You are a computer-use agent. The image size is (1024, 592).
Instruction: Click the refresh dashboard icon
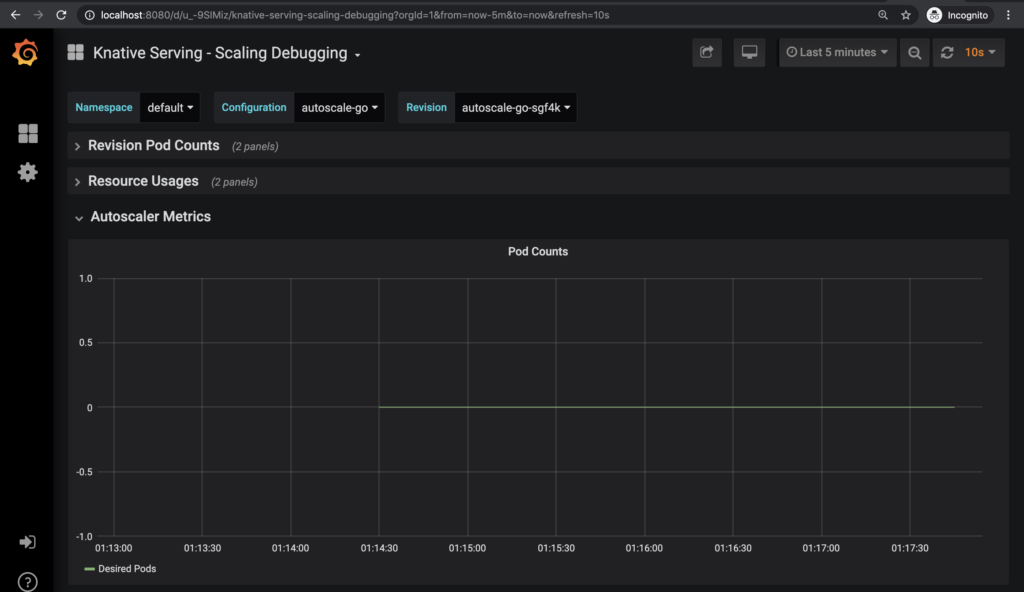[946, 52]
